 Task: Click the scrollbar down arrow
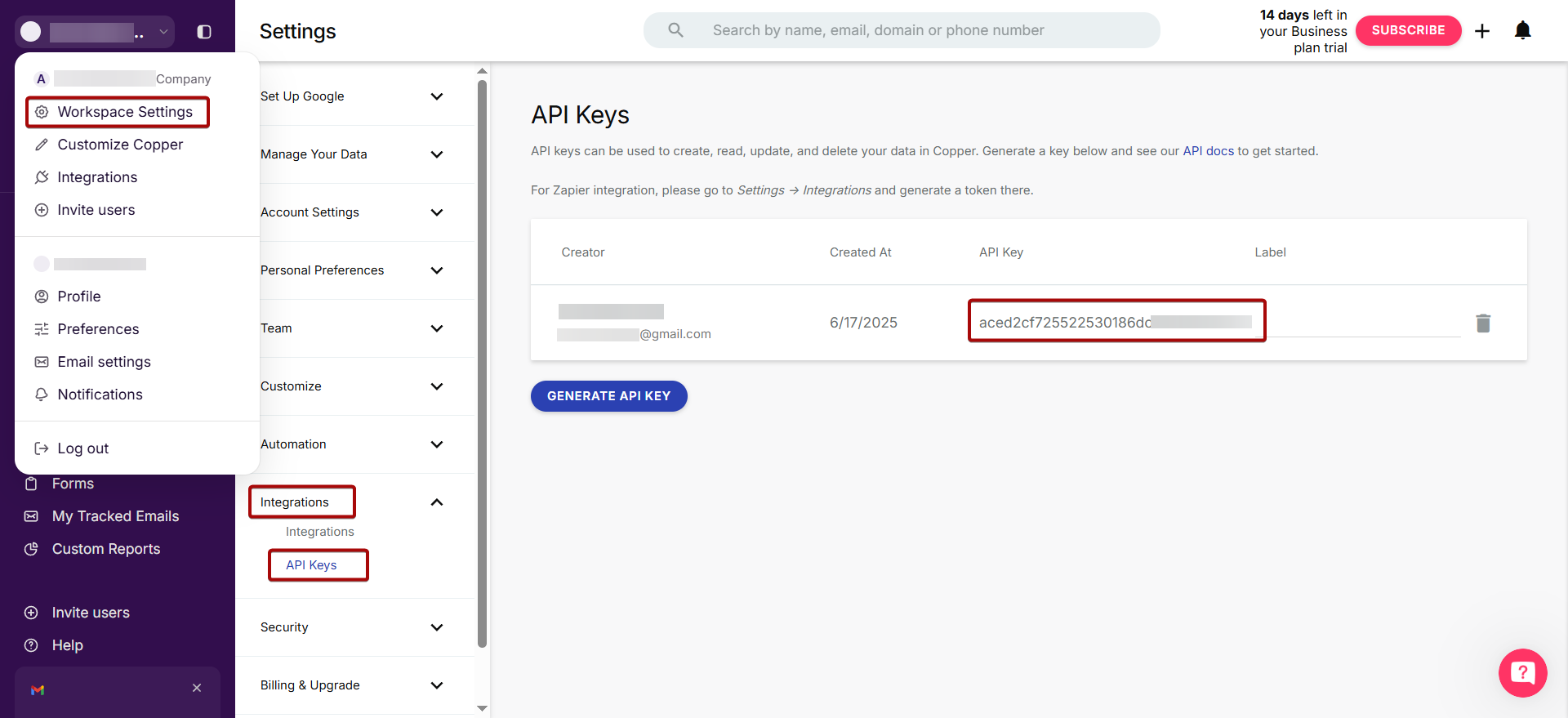tap(482, 708)
